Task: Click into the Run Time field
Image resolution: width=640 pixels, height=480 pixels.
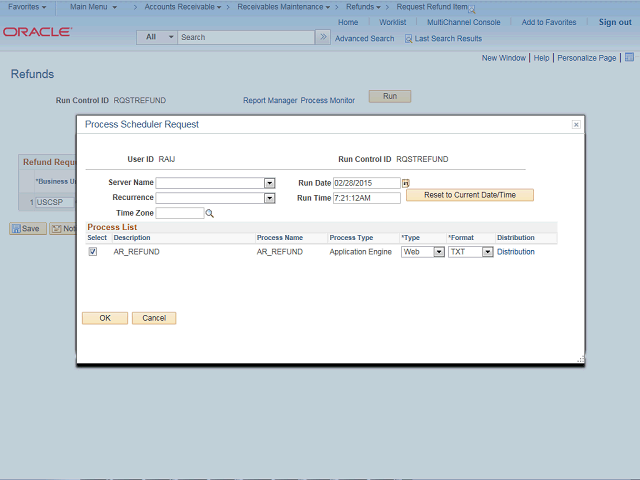Action: (366, 198)
